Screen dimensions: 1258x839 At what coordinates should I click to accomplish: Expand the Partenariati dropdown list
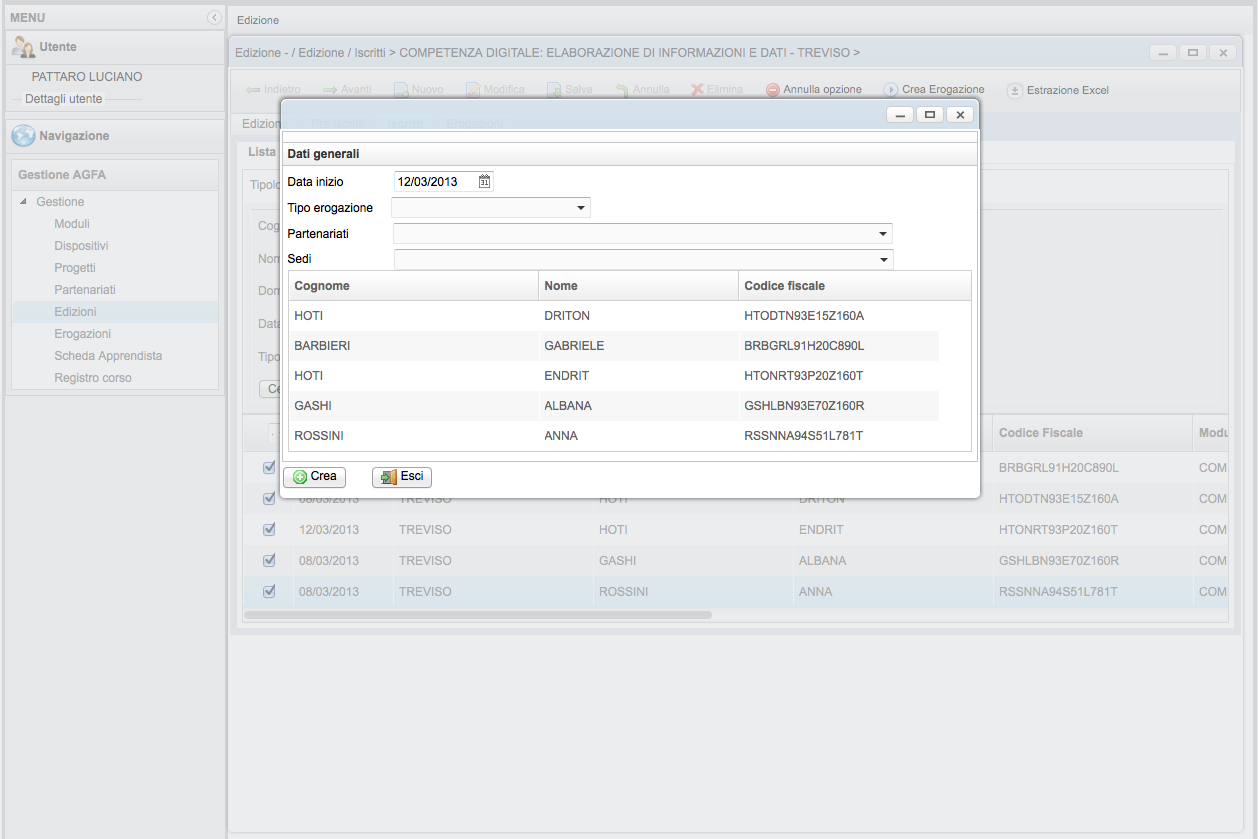(882, 234)
